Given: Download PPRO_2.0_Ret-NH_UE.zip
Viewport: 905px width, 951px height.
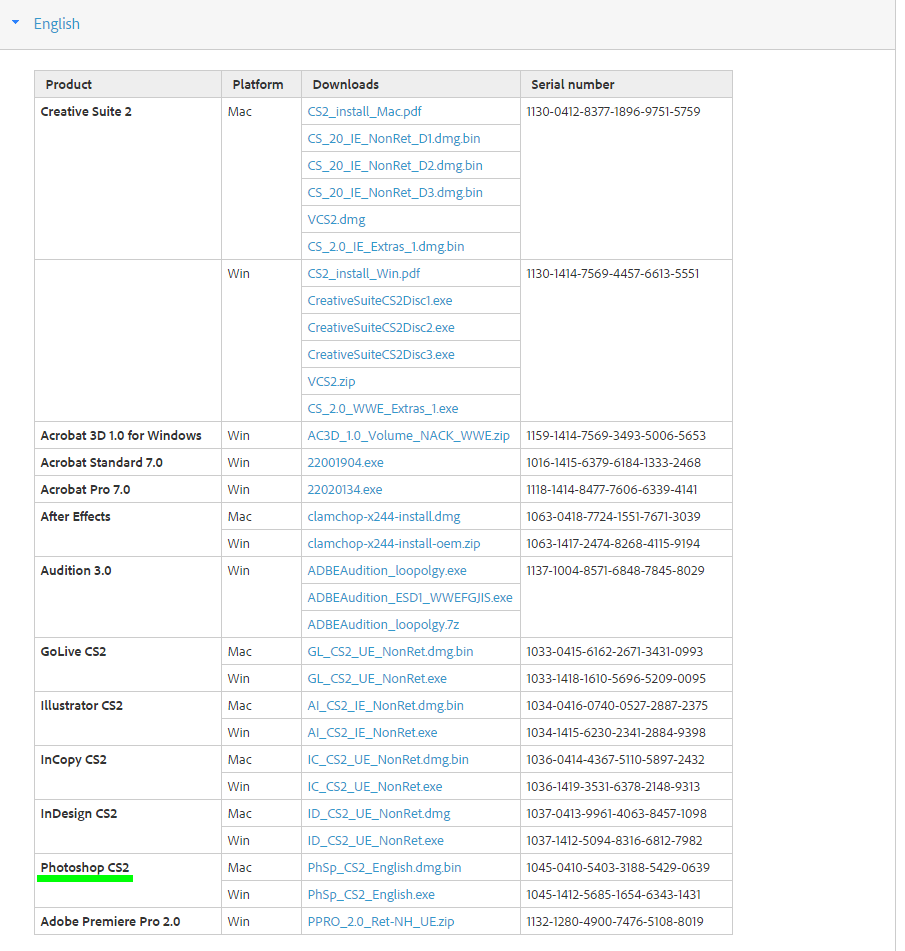Looking at the screenshot, I should (380, 922).
